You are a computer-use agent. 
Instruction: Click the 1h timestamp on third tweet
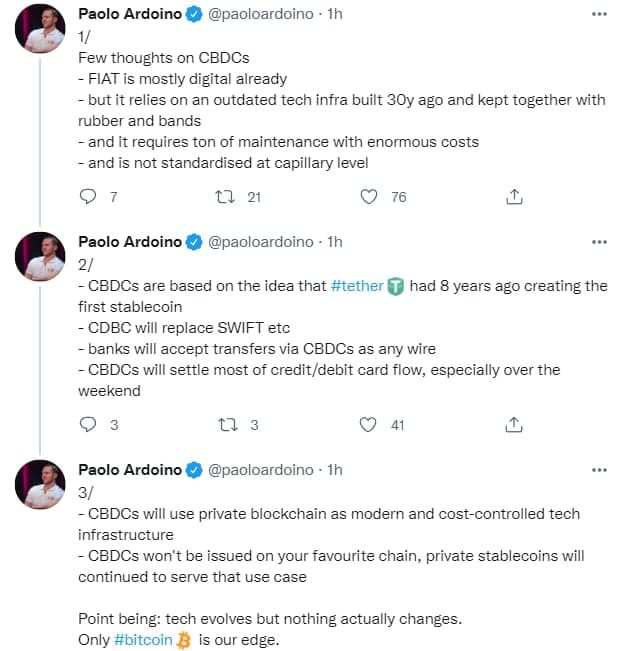coord(335,470)
